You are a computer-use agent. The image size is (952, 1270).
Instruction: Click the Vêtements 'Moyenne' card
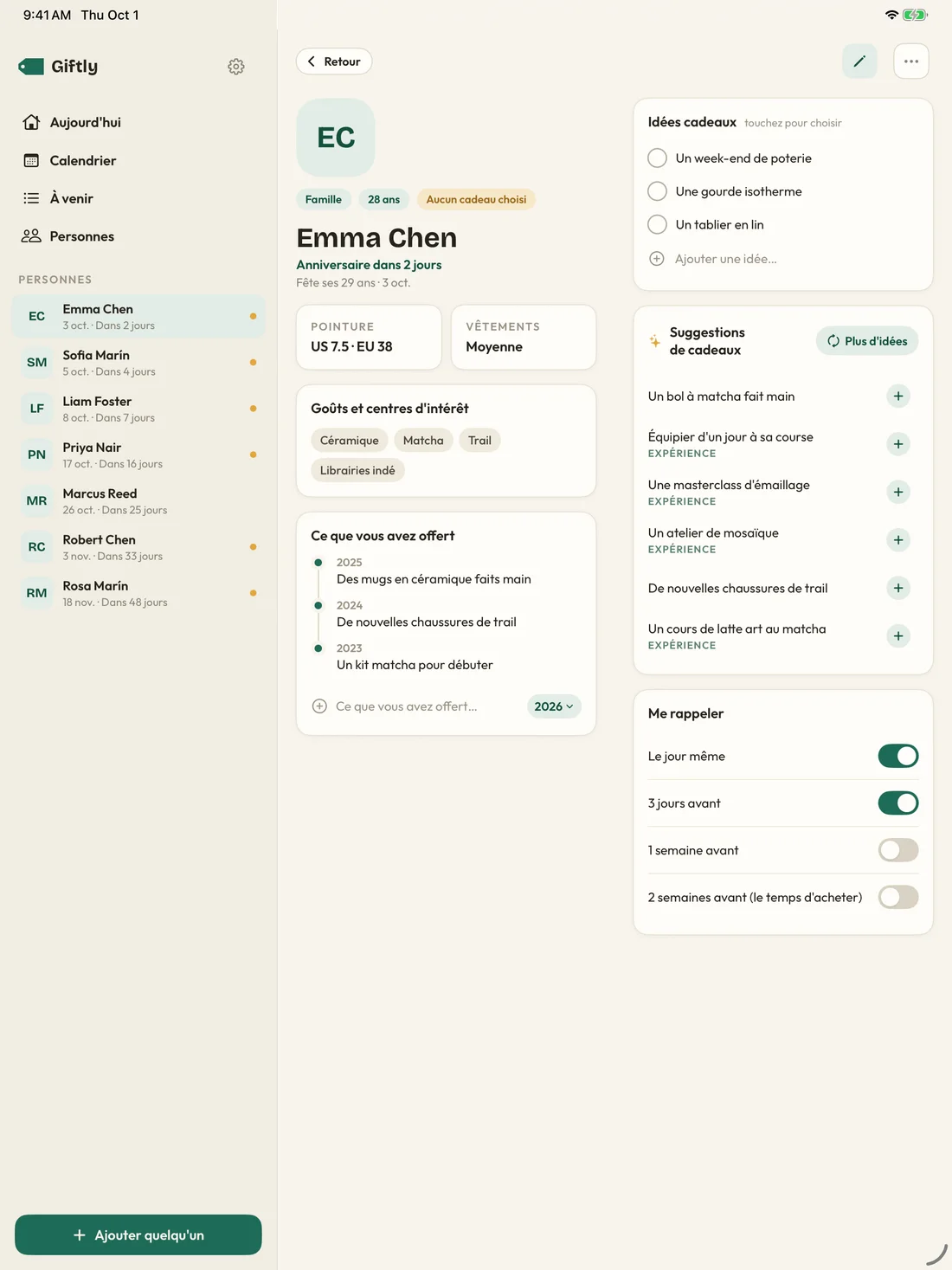(x=524, y=337)
